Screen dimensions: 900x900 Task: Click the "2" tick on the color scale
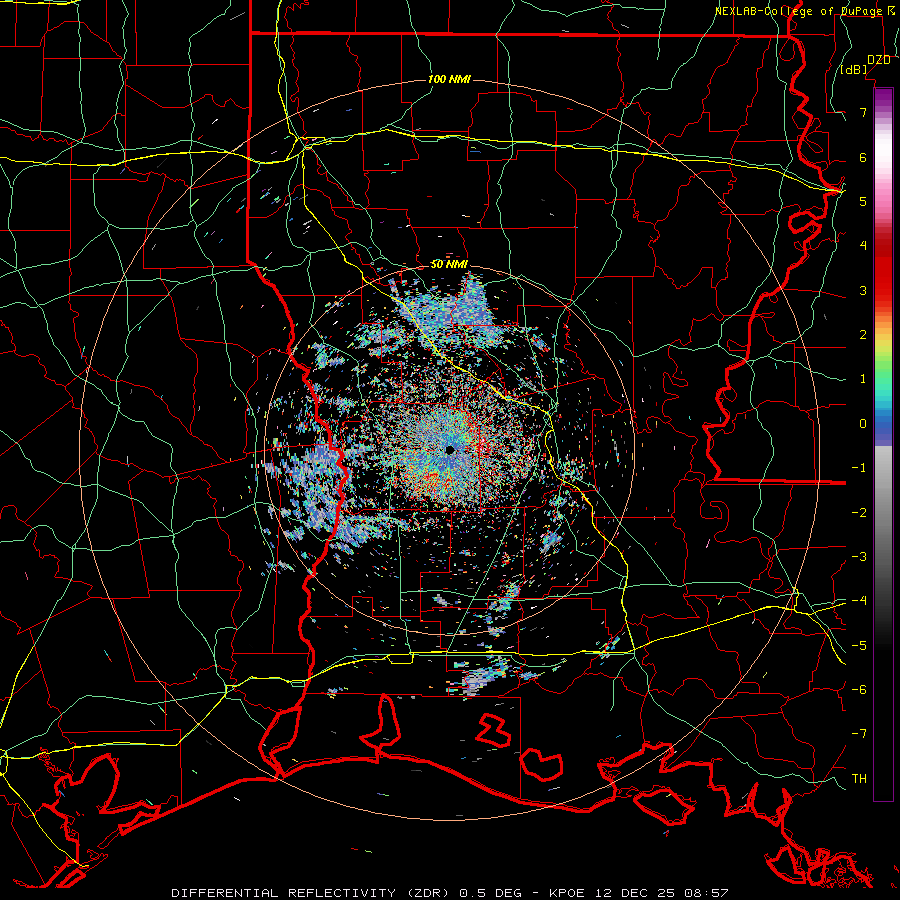click(863, 335)
